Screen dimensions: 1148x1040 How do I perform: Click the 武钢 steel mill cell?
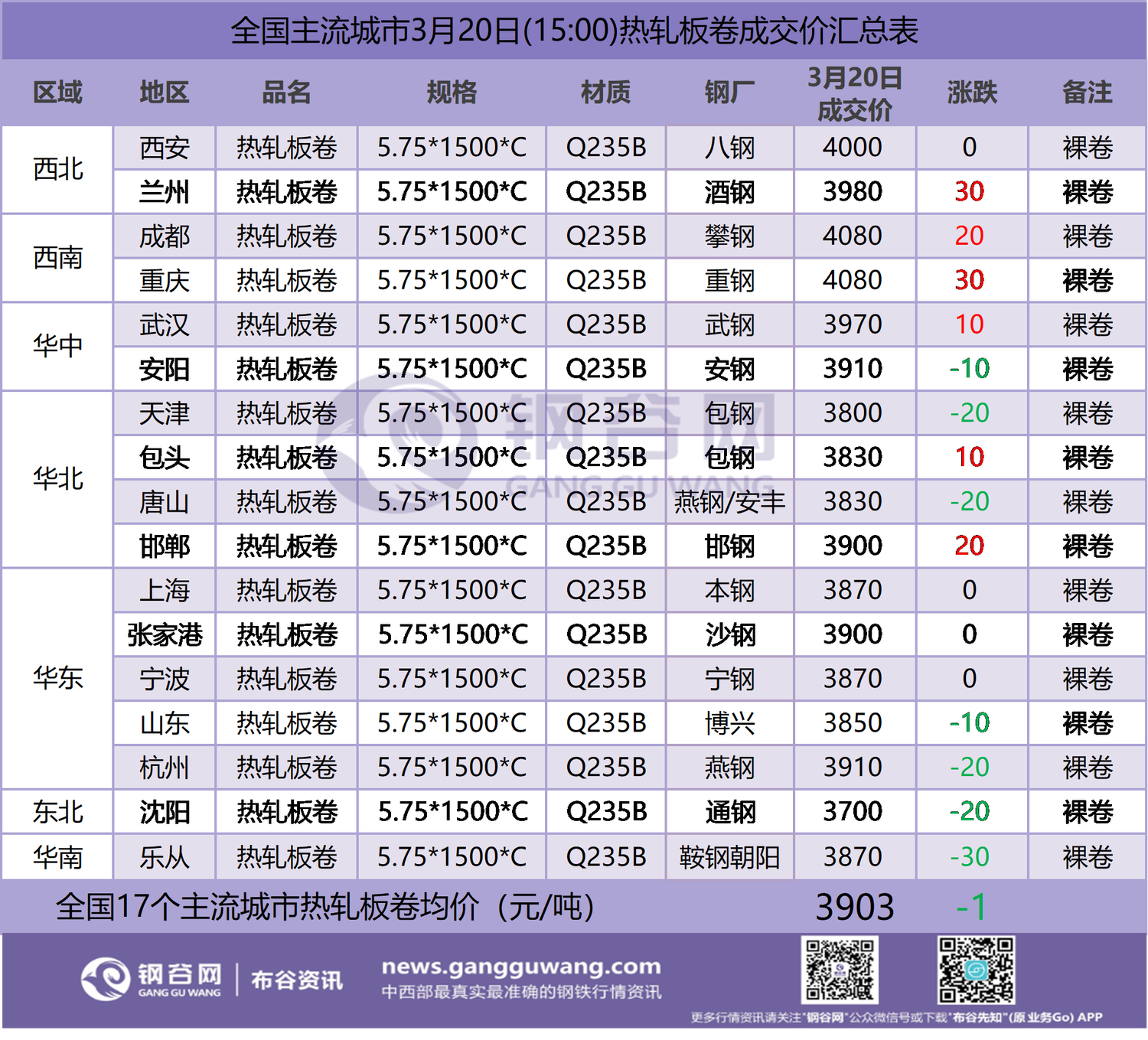730,325
